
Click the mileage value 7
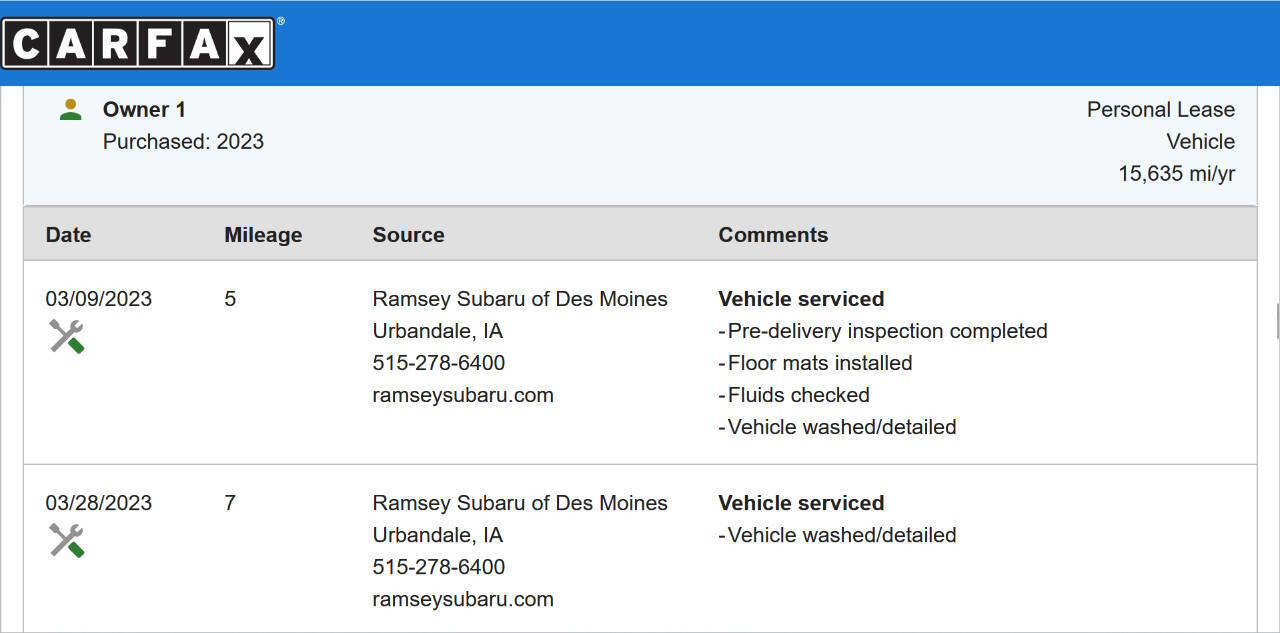click(x=230, y=503)
